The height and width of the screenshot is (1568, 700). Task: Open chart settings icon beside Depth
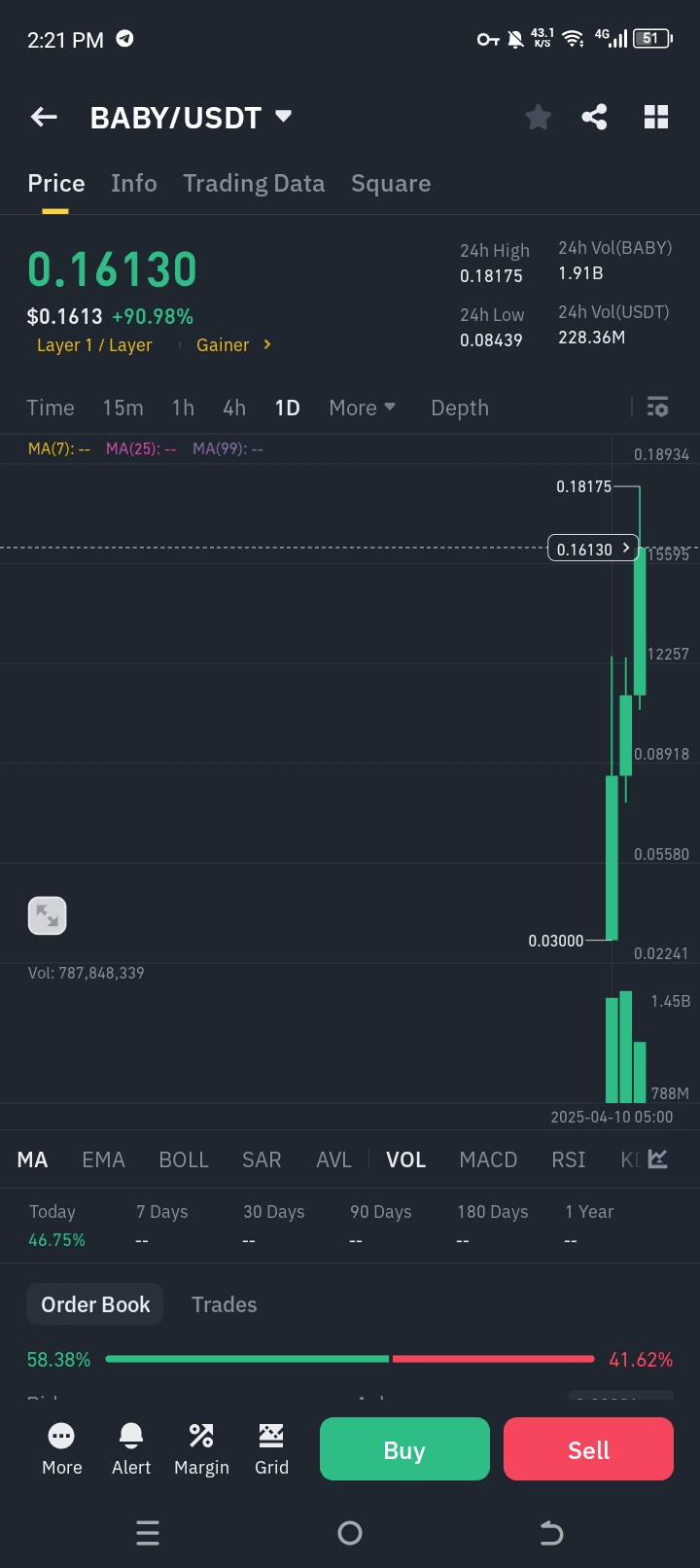coord(658,407)
